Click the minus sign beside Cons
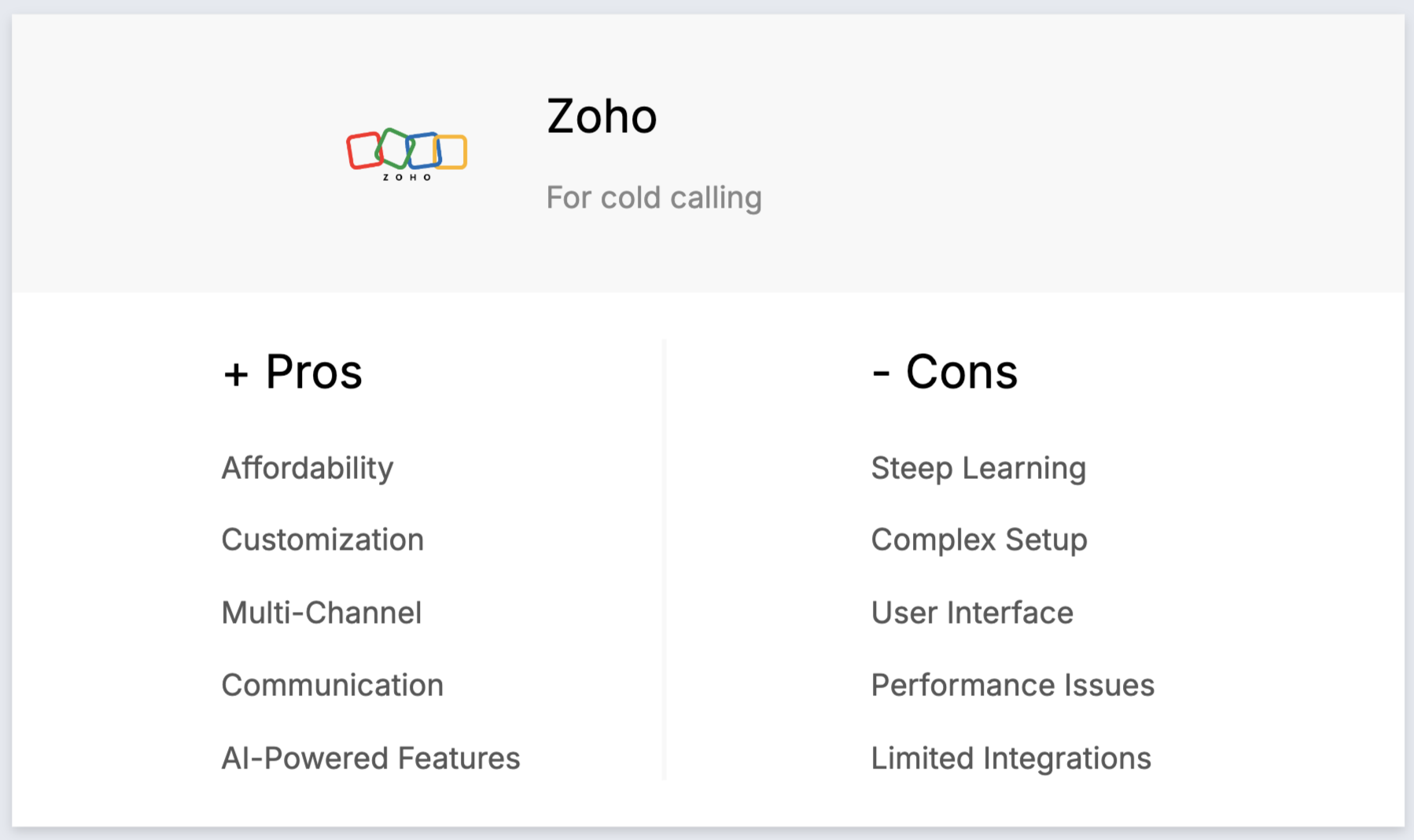Image resolution: width=1414 pixels, height=840 pixels. point(881,374)
